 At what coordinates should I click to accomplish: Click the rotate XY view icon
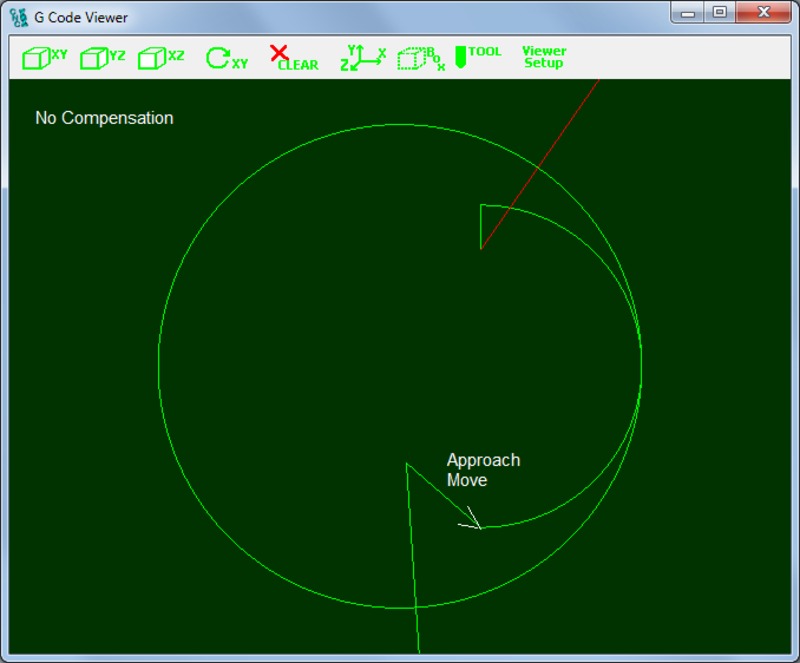point(226,58)
